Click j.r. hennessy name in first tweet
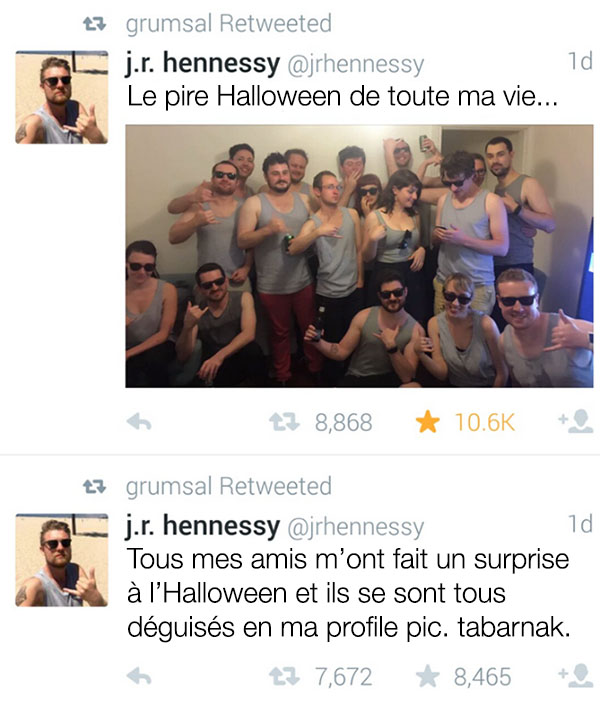 tap(203, 63)
